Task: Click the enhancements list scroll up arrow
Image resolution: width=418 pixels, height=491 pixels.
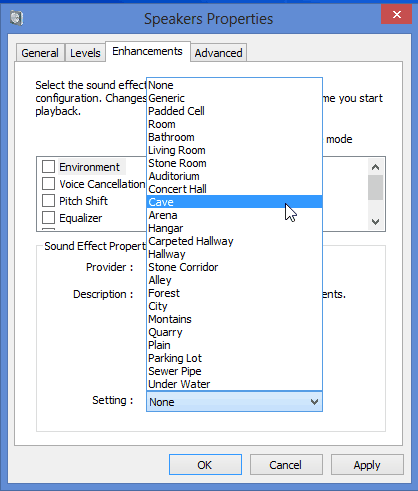Action: point(376,167)
